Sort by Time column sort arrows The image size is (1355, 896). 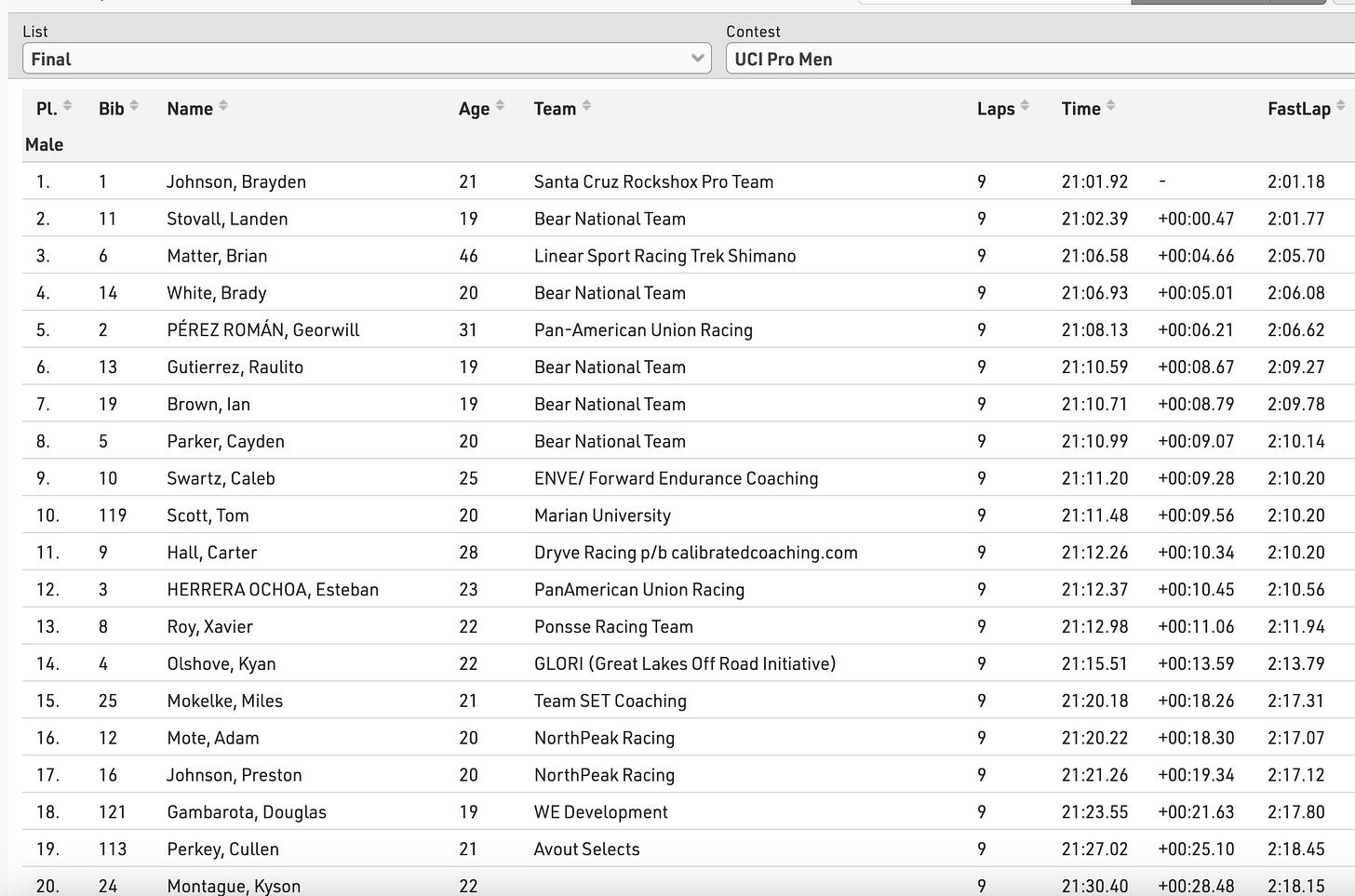[1110, 106]
